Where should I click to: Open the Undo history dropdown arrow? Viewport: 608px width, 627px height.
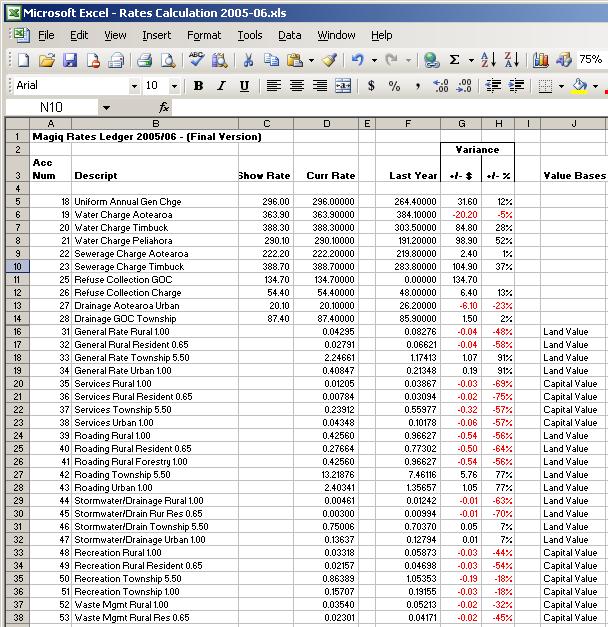374,61
